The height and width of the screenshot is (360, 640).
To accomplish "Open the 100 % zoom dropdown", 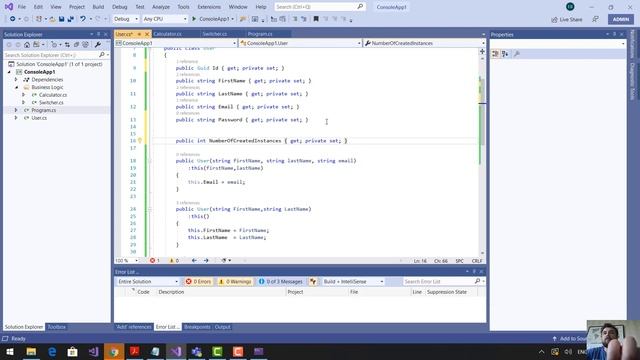I will tap(127, 260).
